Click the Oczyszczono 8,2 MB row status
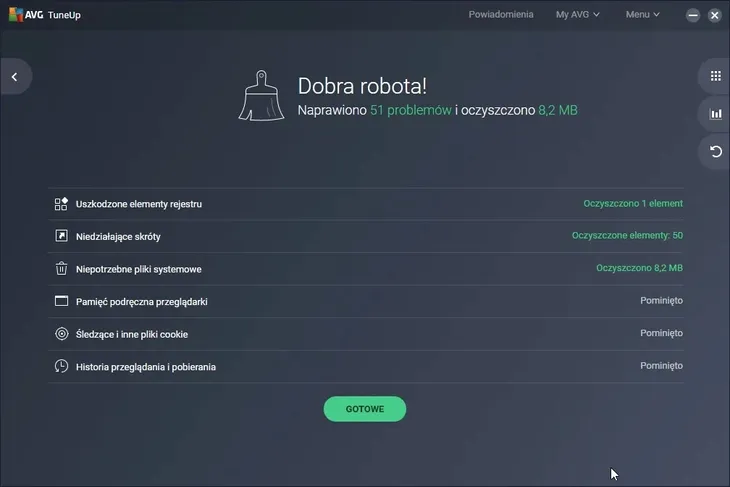 639,268
